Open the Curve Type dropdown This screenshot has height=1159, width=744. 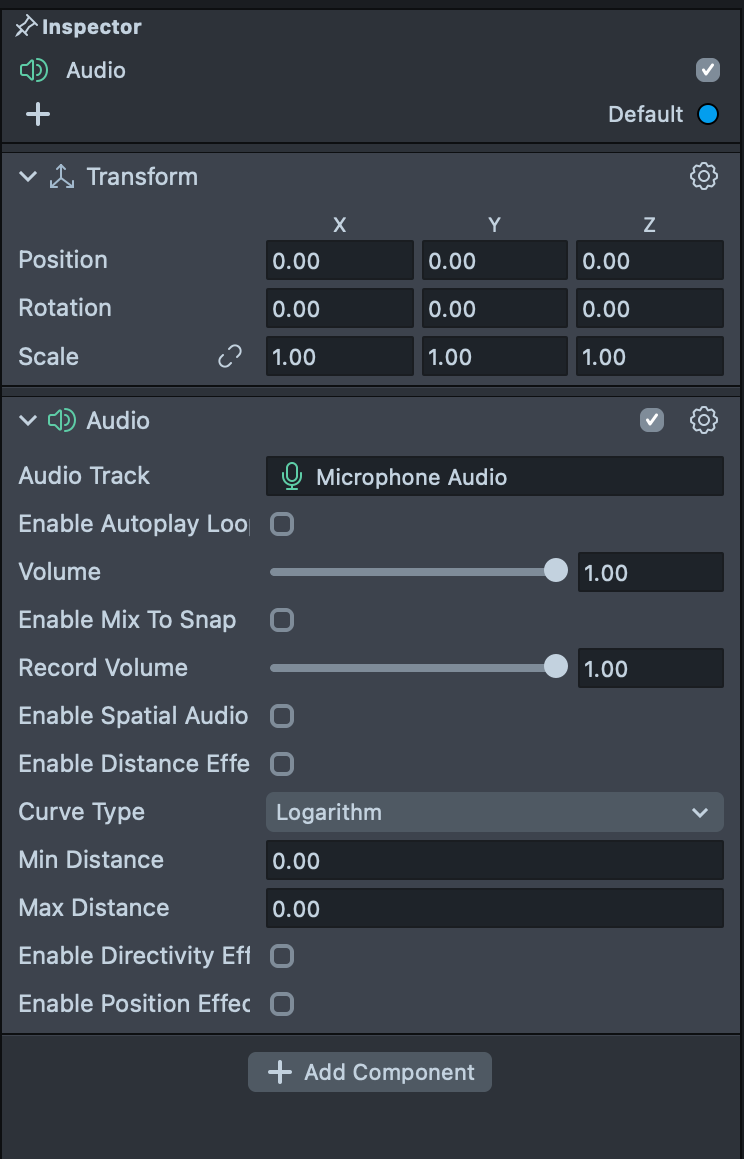494,812
